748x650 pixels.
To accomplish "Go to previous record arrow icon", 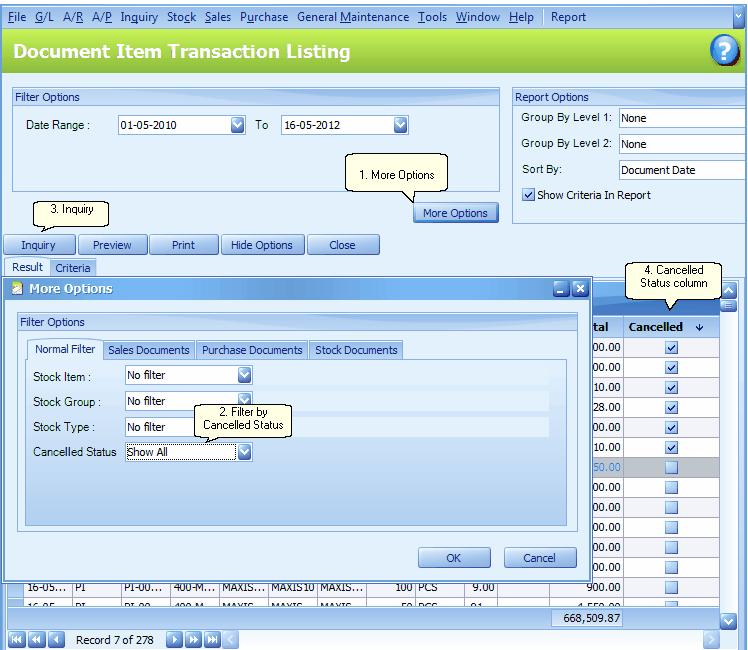I will [x=56, y=640].
